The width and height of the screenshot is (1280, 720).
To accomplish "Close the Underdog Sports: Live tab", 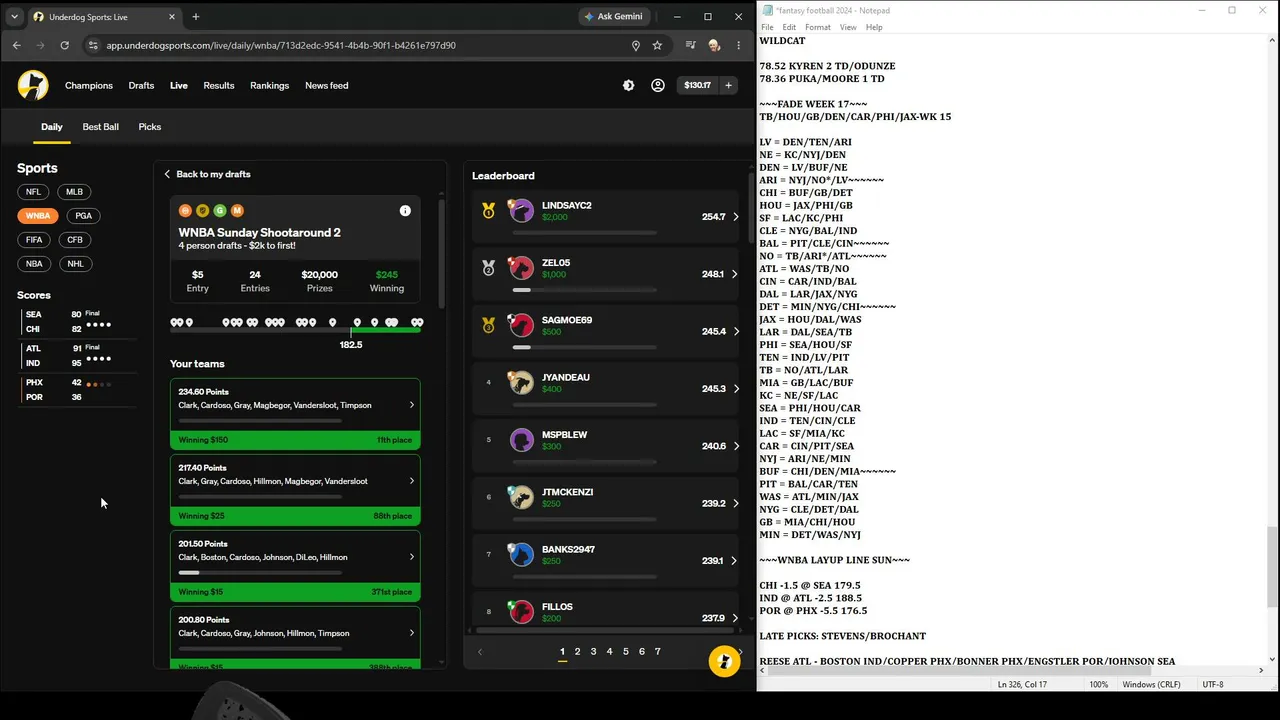I will 172,17.
